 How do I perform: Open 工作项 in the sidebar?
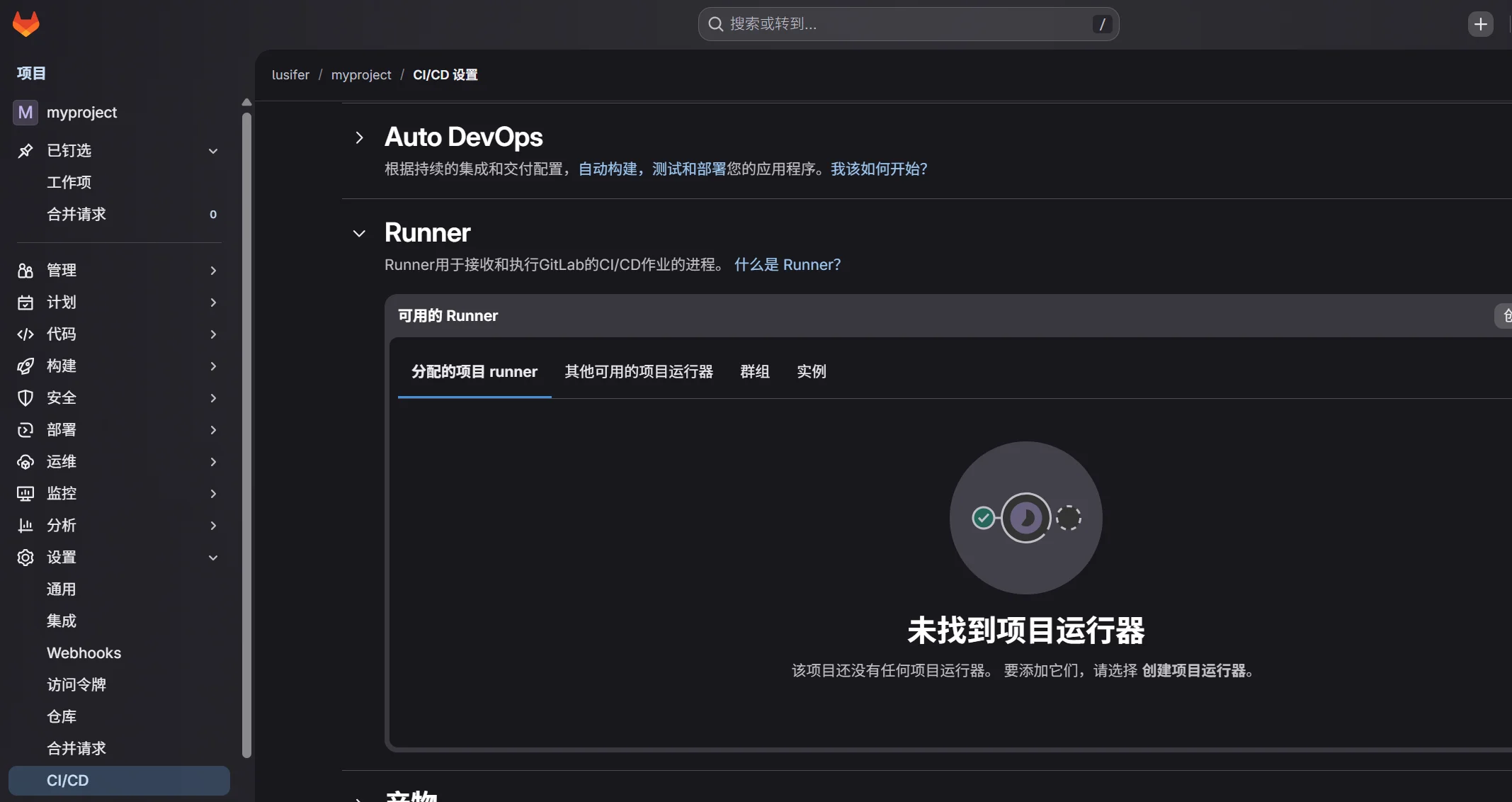(x=119, y=182)
